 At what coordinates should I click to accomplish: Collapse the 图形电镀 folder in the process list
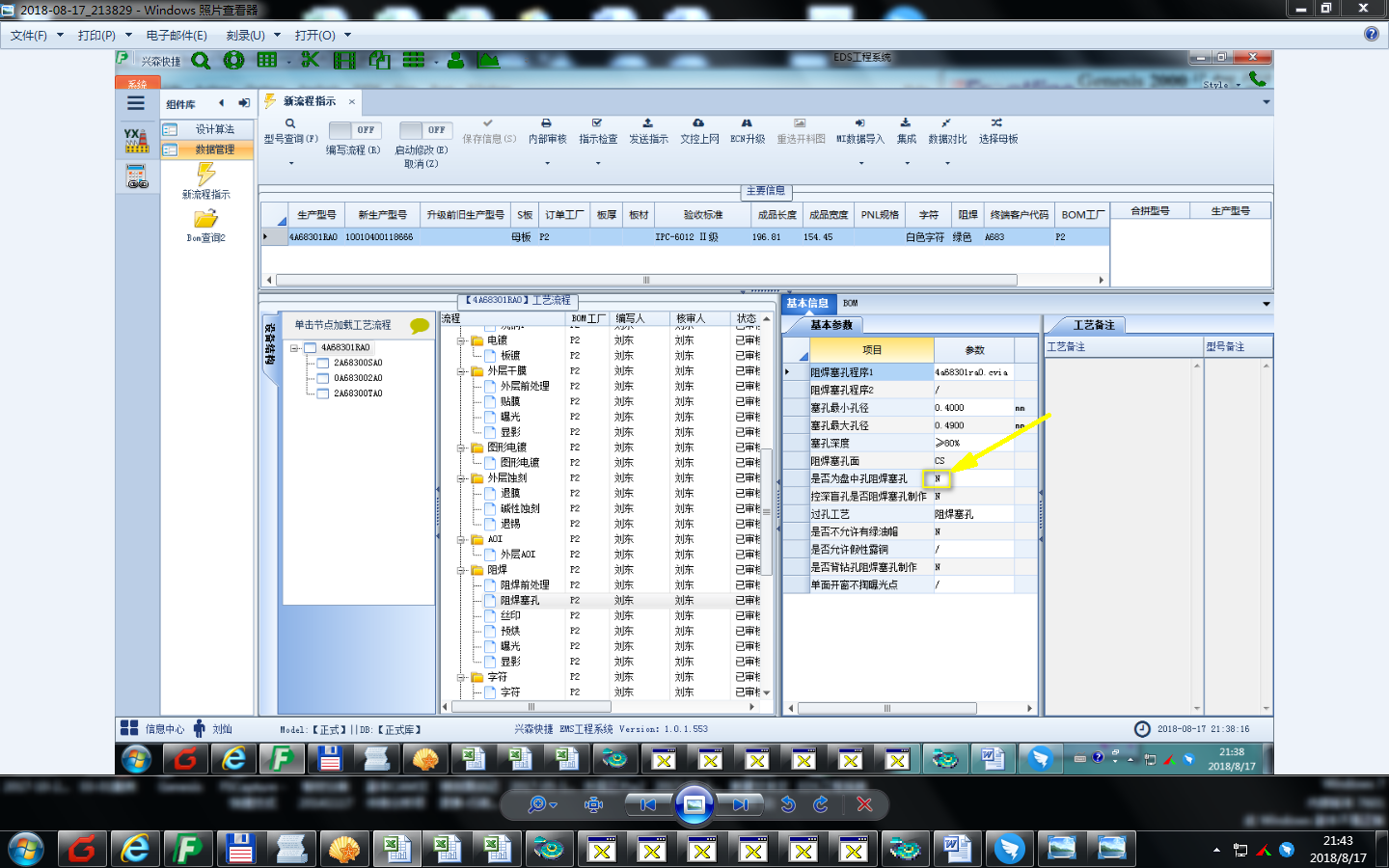[462, 448]
